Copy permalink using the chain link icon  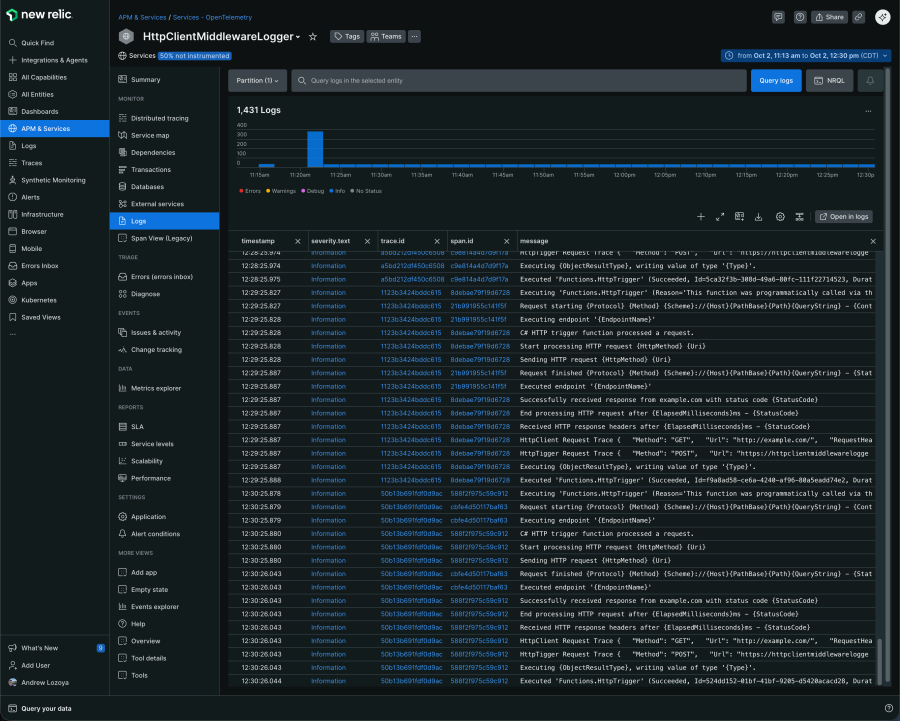pyautogui.click(x=858, y=17)
